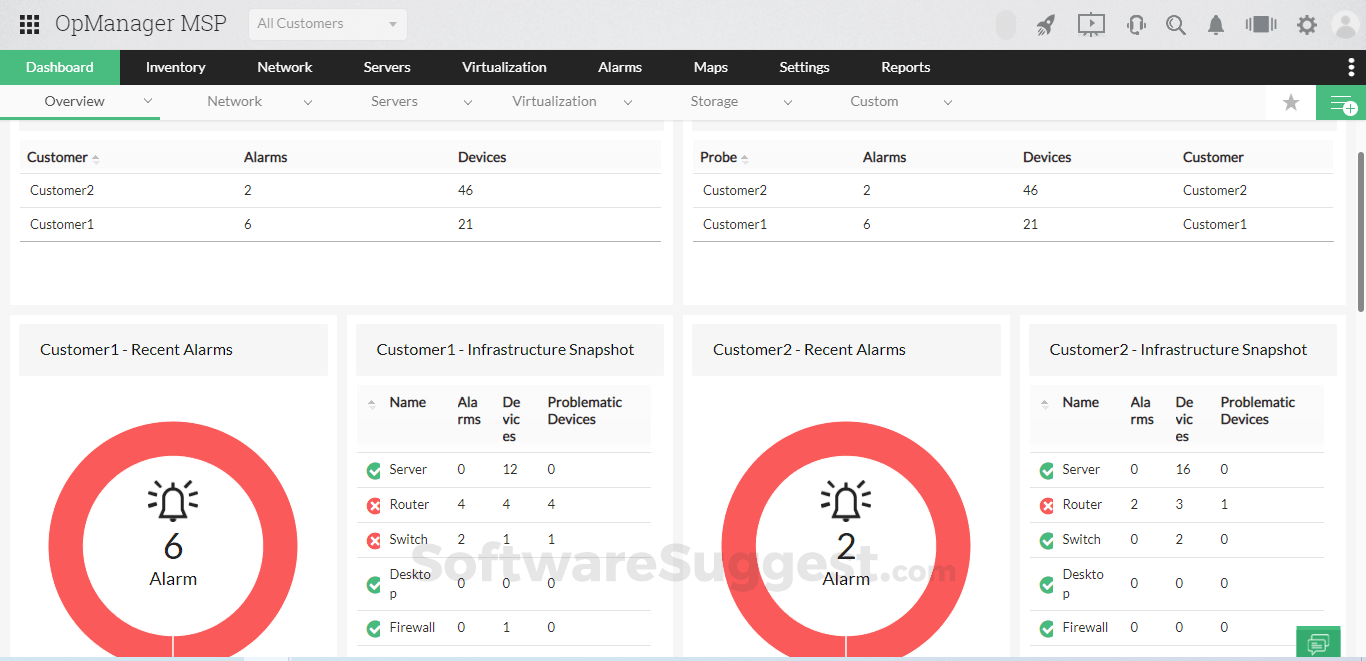Click the 6 Alarm circle for Customer1

pos(173,546)
